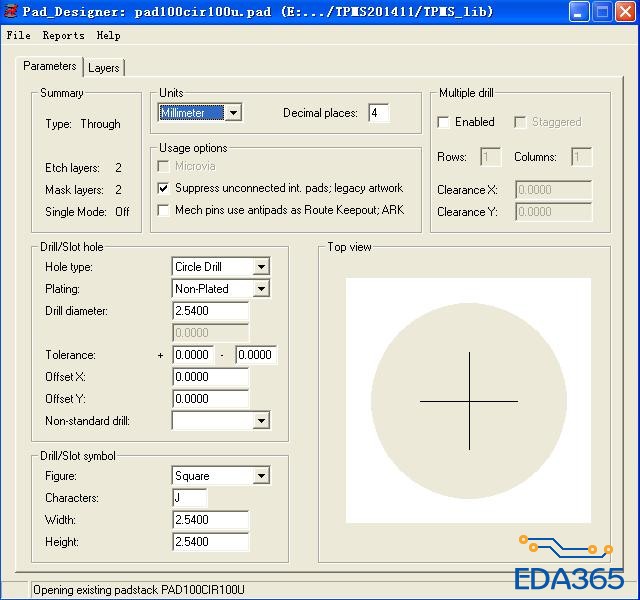Open the File menu

[x=18, y=36]
